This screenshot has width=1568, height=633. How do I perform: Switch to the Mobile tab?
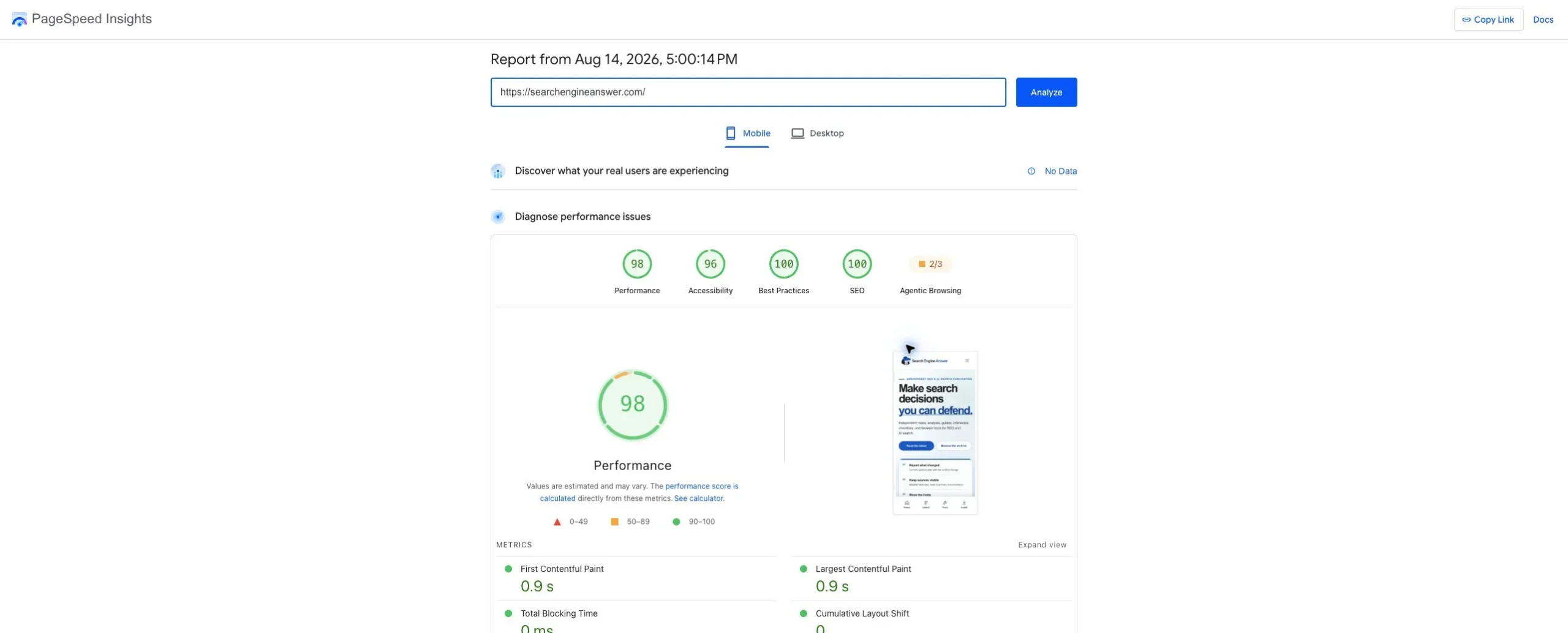747,133
